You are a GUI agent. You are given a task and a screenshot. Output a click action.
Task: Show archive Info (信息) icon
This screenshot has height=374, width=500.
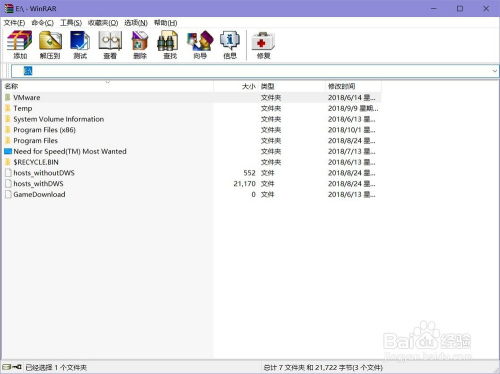[x=230, y=45]
